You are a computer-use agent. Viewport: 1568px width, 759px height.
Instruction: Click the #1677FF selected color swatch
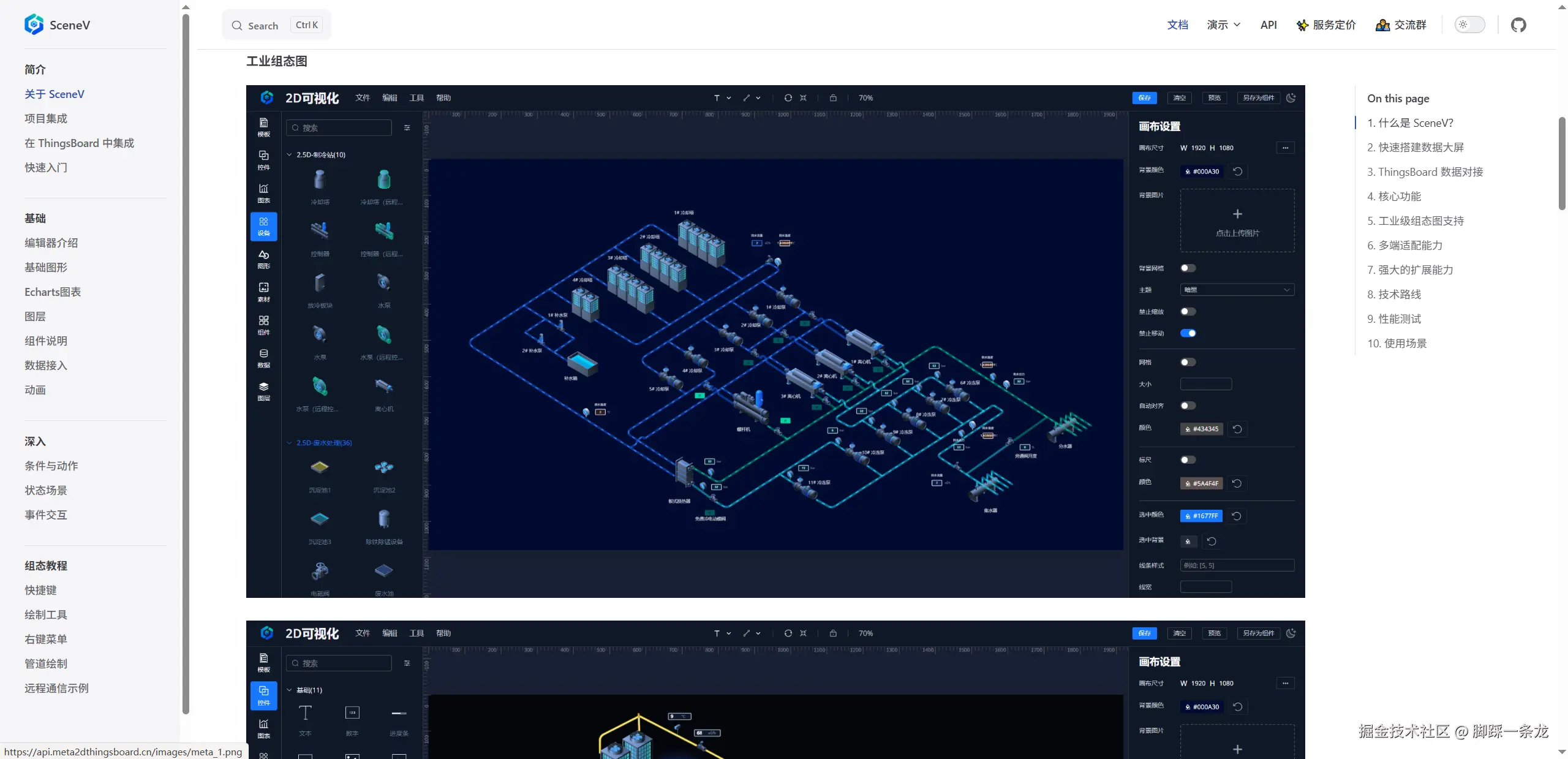1200,516
